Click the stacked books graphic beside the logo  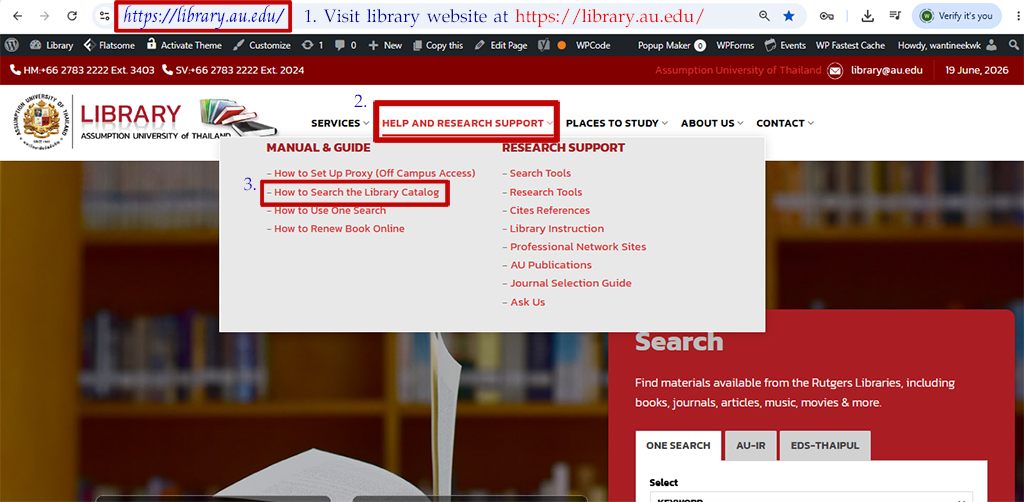tap(238, 118)
